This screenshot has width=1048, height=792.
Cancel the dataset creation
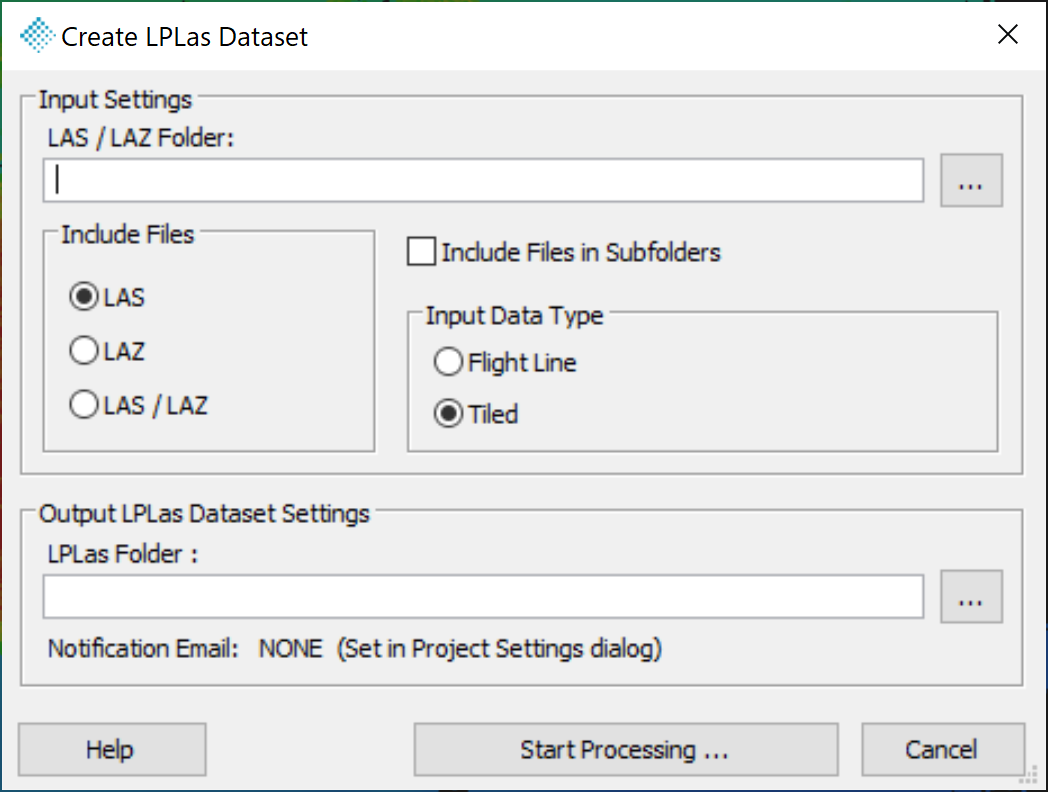(x=942, y=749)
